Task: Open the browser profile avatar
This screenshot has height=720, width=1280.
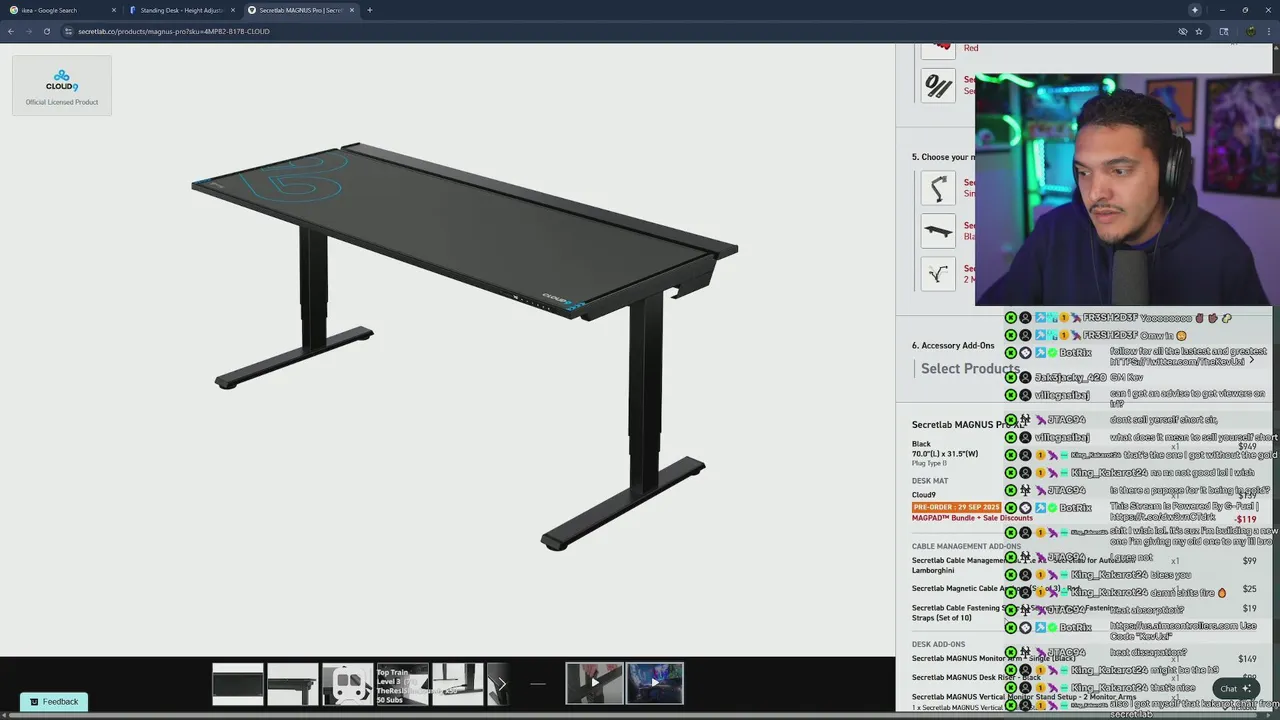Action: tap(1251, 31)
